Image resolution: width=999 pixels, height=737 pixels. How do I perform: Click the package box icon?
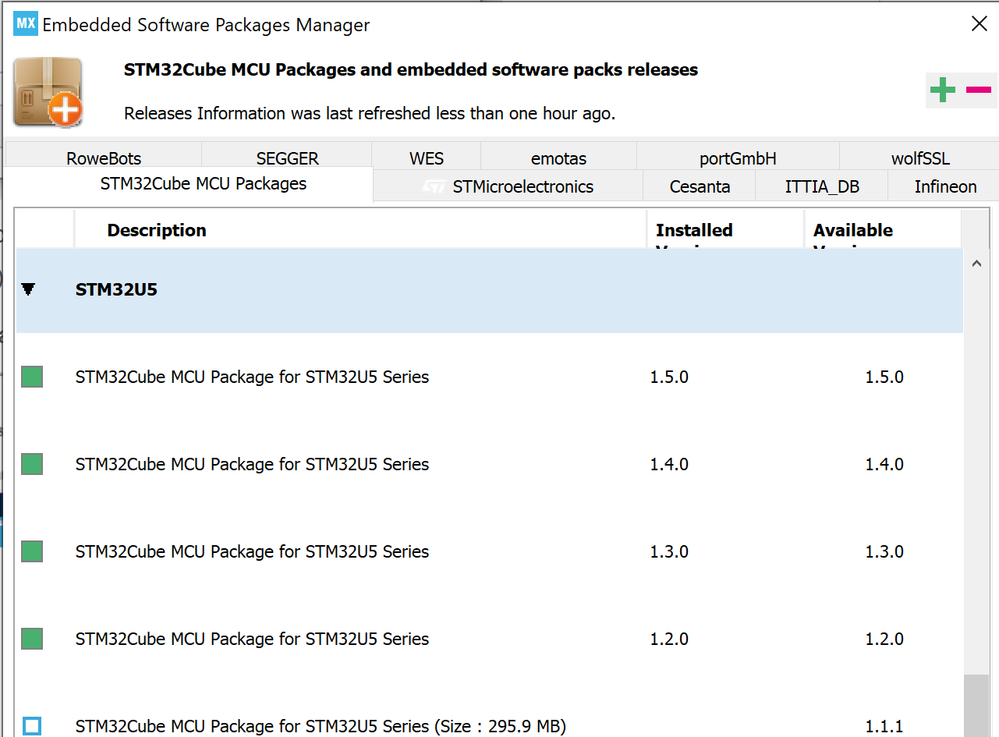(48, 92)
